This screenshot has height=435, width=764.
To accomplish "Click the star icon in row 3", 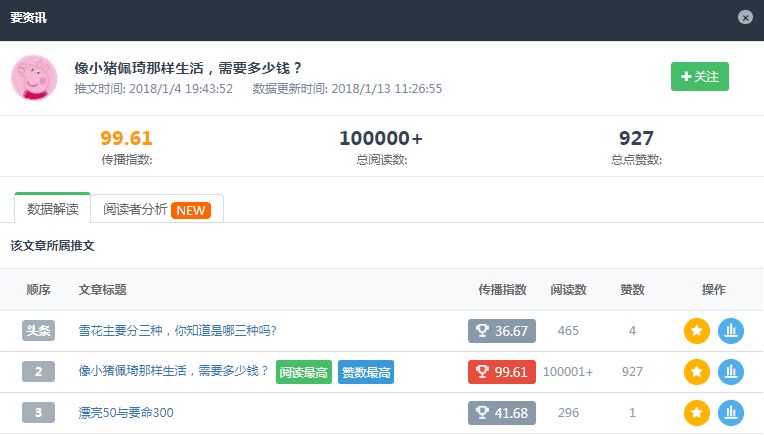I will [696, 412].
